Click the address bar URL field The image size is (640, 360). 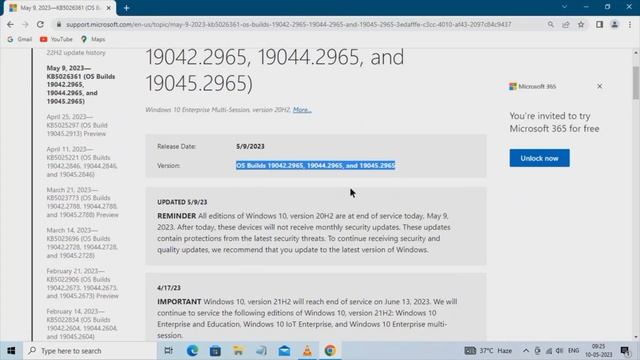click(x=289, y=24)
